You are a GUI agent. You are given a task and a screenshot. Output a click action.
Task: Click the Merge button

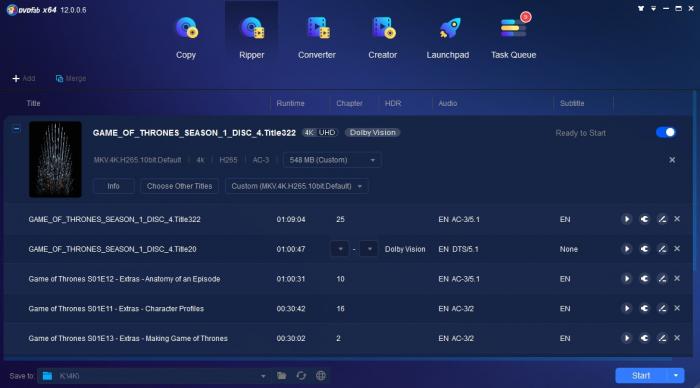pyautogui.click(x=71, y=79)
